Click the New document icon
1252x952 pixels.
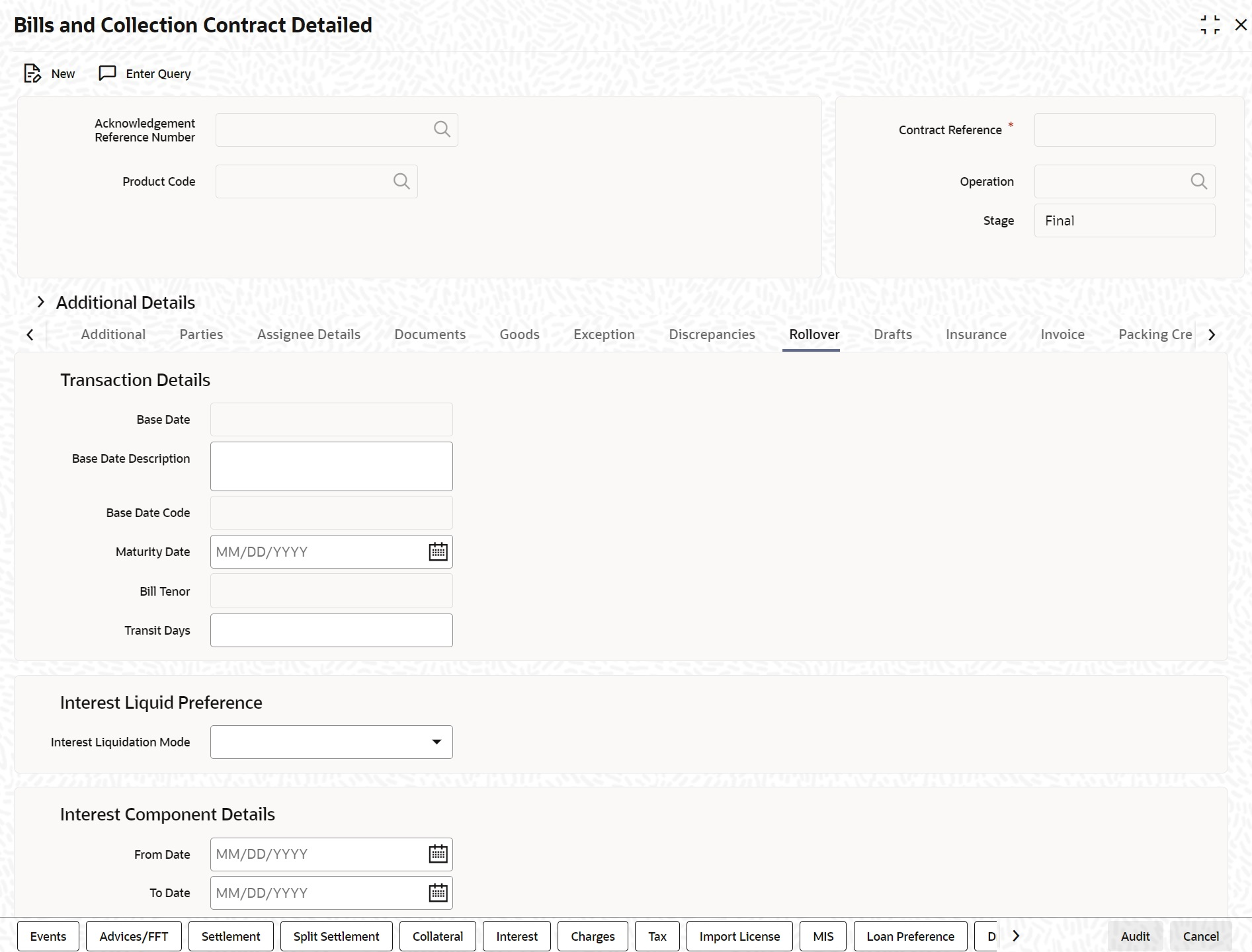[32, 73]
